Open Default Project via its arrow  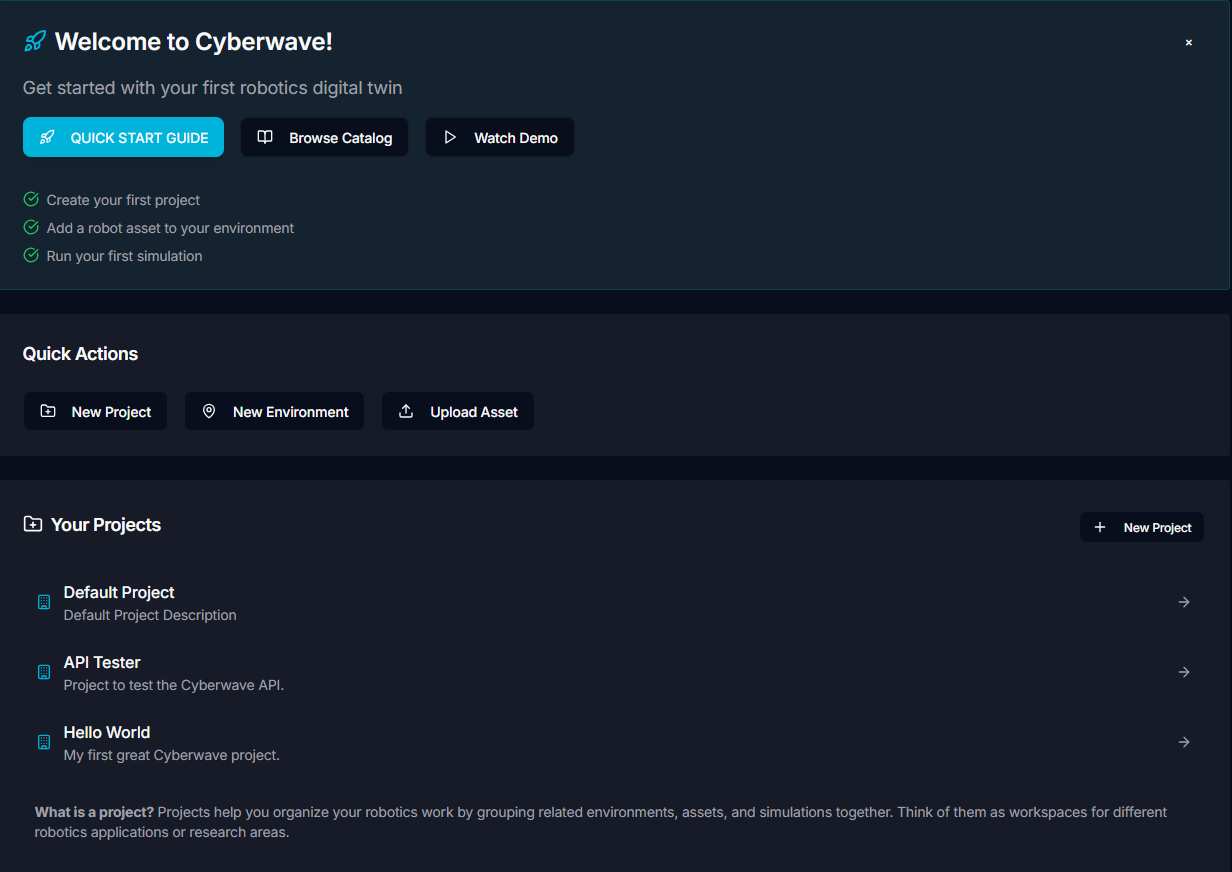point(1184,602)
